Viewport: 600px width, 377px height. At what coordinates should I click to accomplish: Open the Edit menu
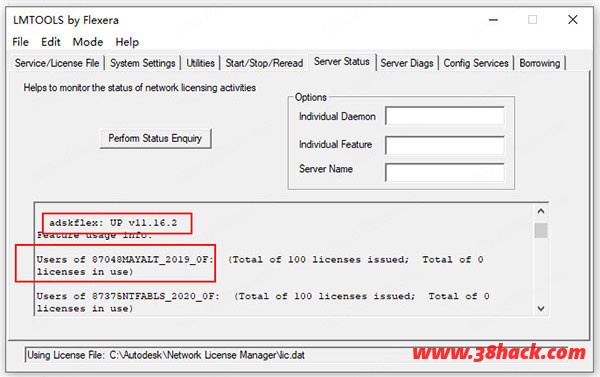pos(51,42)
